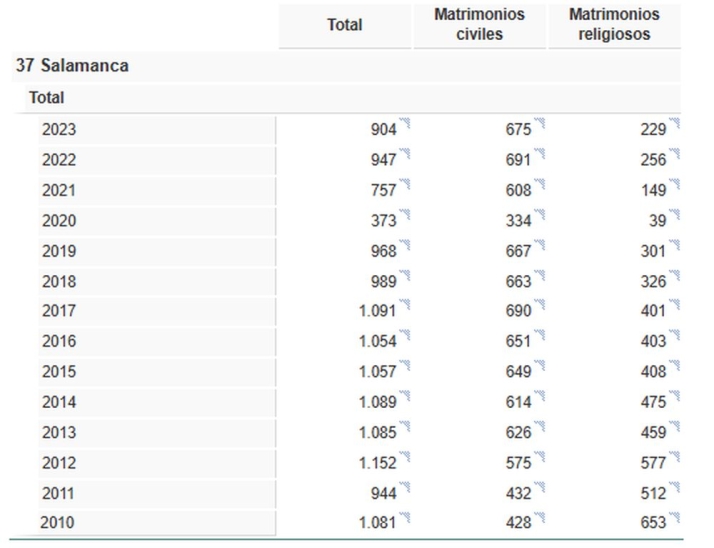Click the 2015 total value 1.057
The image size is (714, 548).
[377, 373]
